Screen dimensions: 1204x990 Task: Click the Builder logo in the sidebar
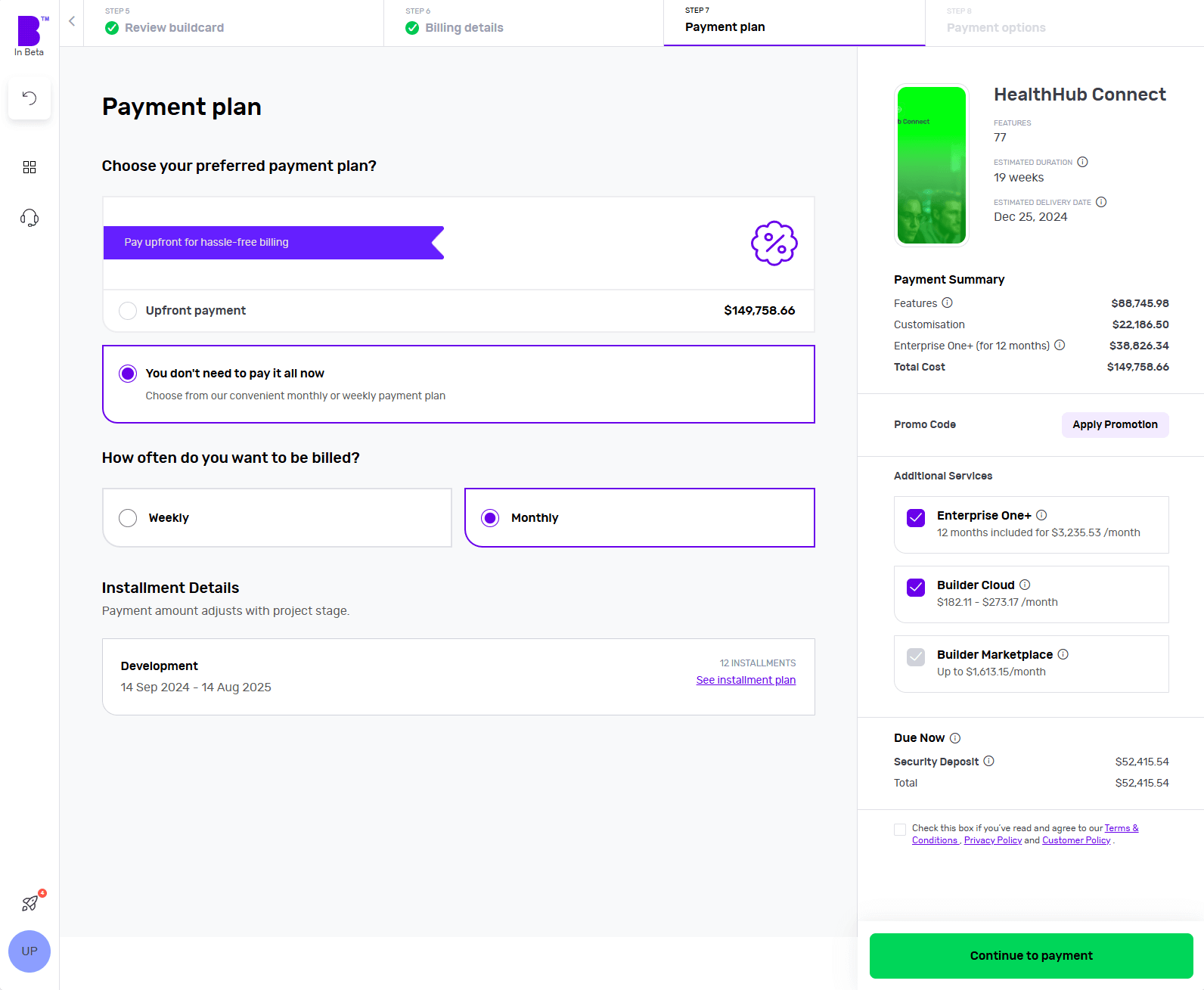click(29, 31)
